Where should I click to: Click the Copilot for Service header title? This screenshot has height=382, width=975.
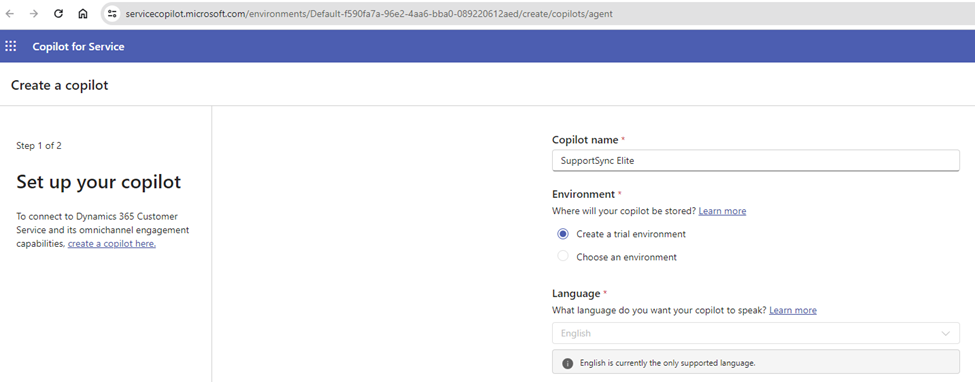point(78,47)
